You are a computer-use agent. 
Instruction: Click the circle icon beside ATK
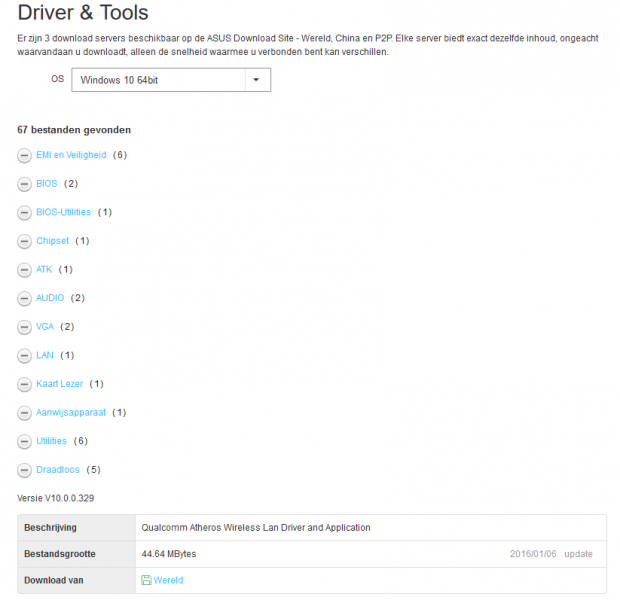click(x=24, y=269)
